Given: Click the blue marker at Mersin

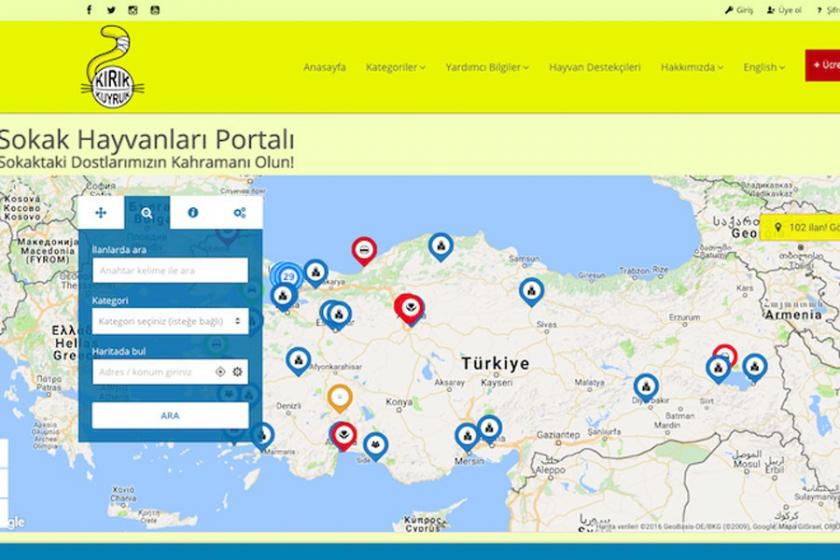Looking at the screenshot, I should coord(467,437).
